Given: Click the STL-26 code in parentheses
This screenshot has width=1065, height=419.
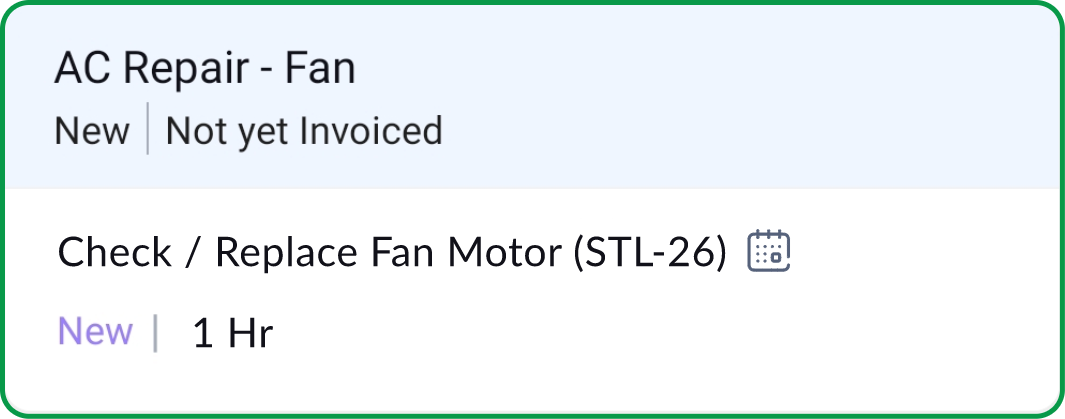Looking at the screenshot, I should pyautogui.click(x=651, y=252).
